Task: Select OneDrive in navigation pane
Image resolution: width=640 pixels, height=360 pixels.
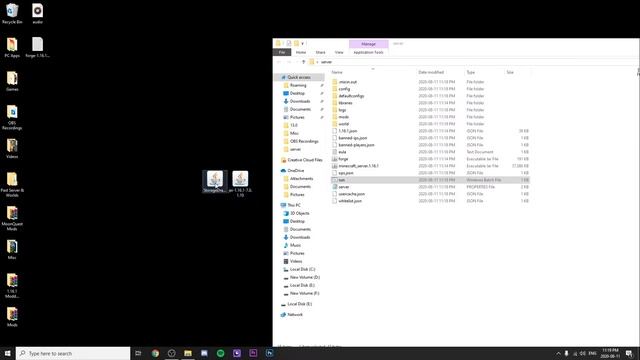Action: click(296, 171)
